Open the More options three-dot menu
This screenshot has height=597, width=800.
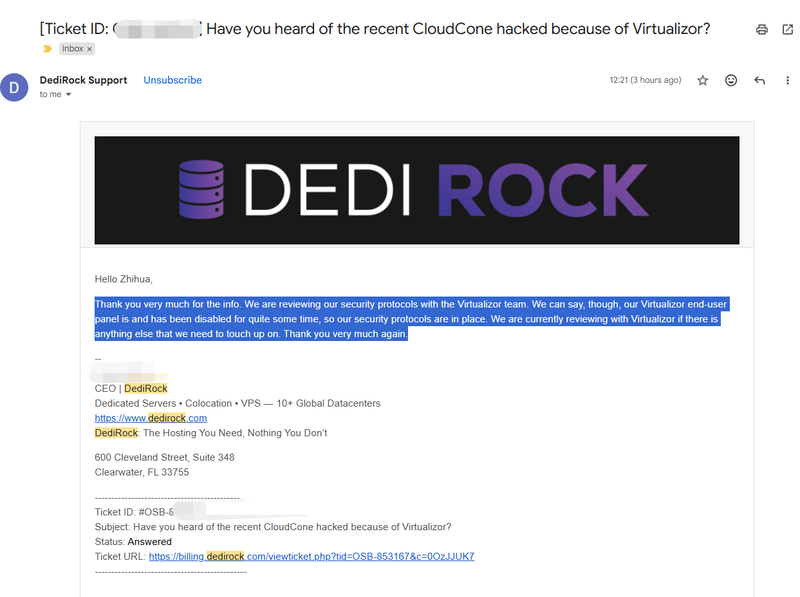(x=787, y=80)
